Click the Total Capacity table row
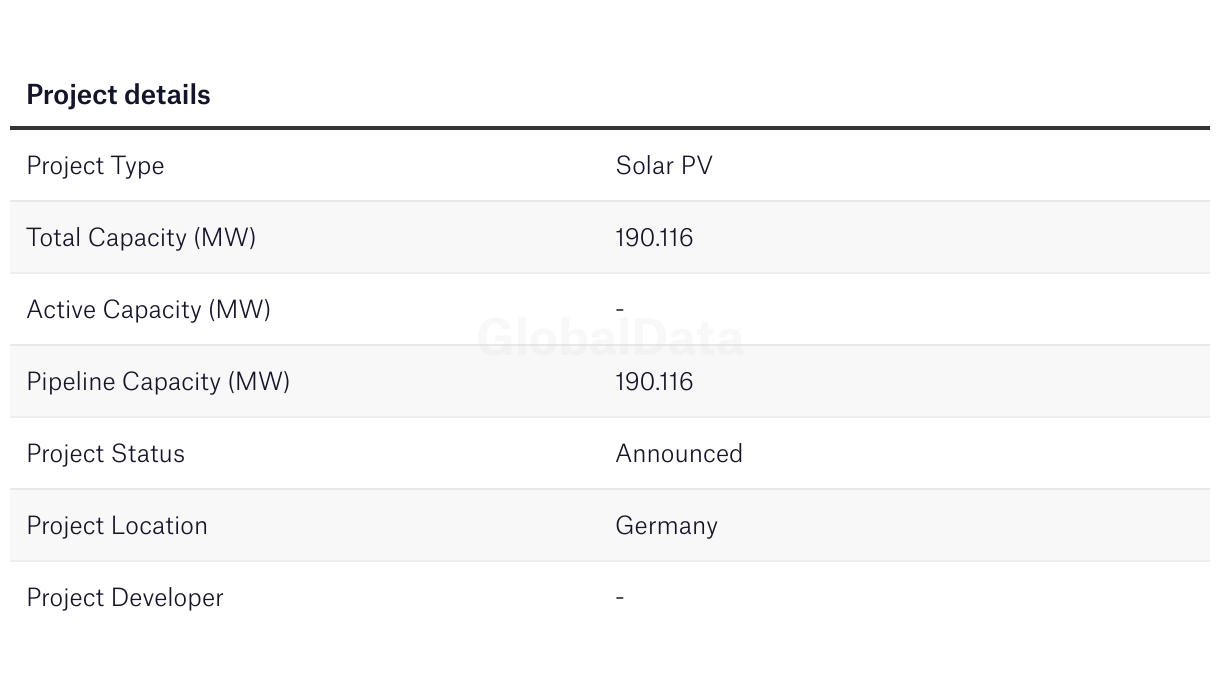This screenshot has width=1220, height=674. click(x=610, y=238)
